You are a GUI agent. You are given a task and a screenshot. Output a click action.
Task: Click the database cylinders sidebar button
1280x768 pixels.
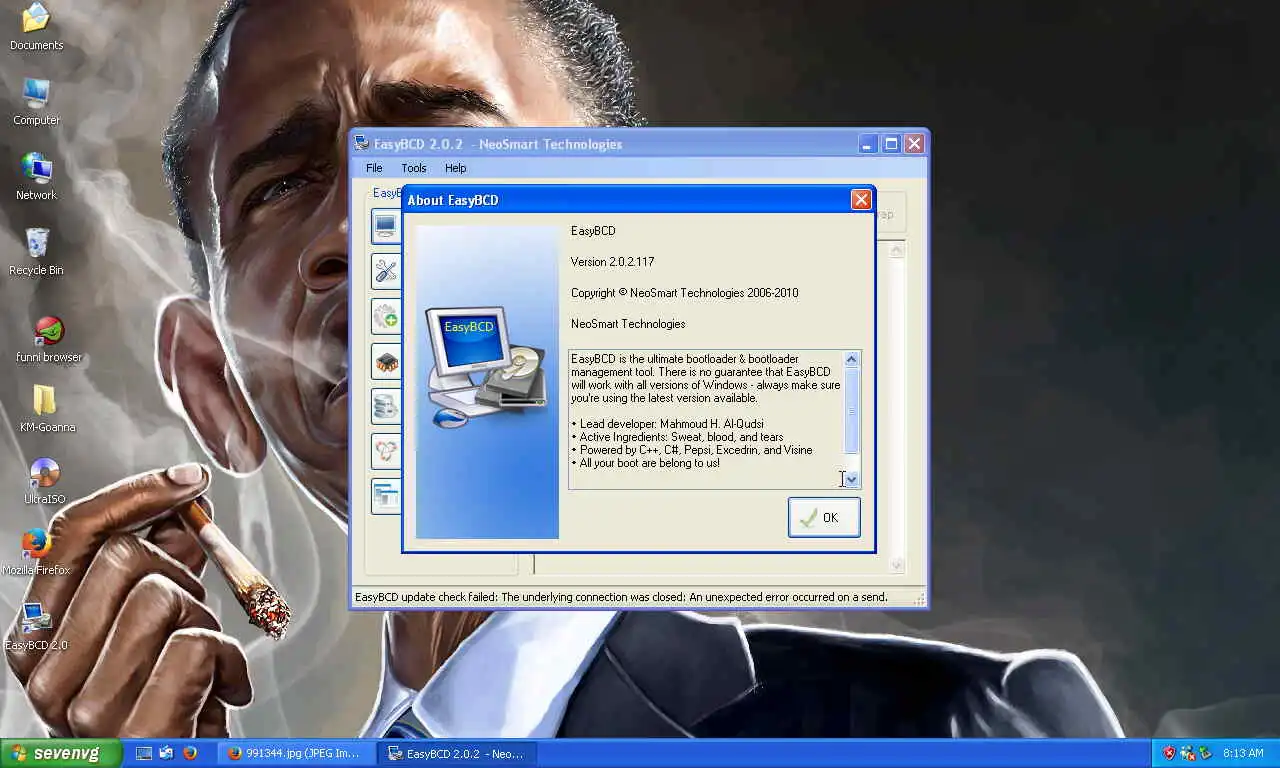click(386, 406)
